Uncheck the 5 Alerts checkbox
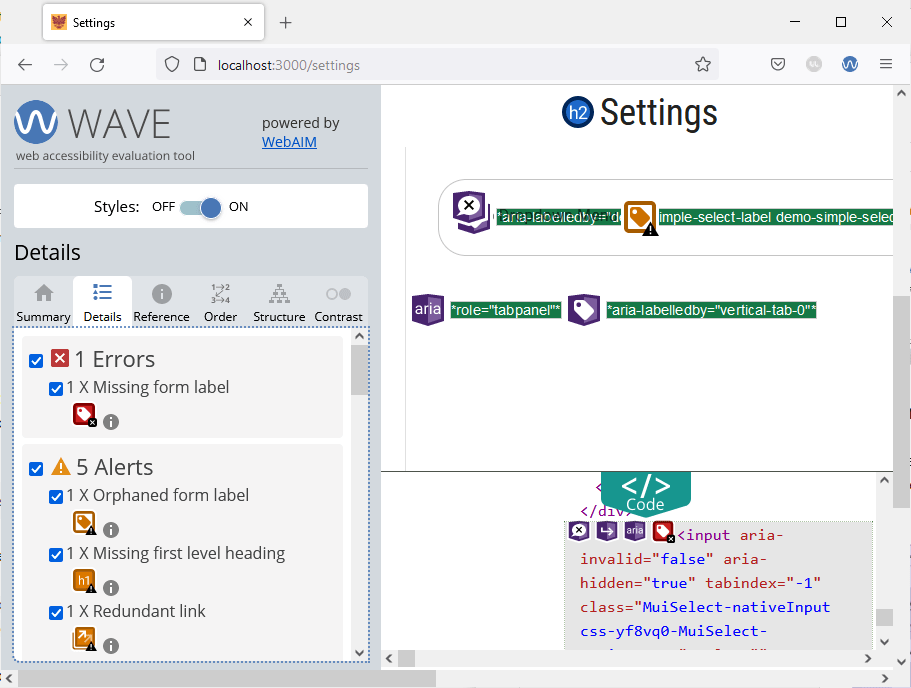This screenshot has height=688, width=911. click(36, 469)
